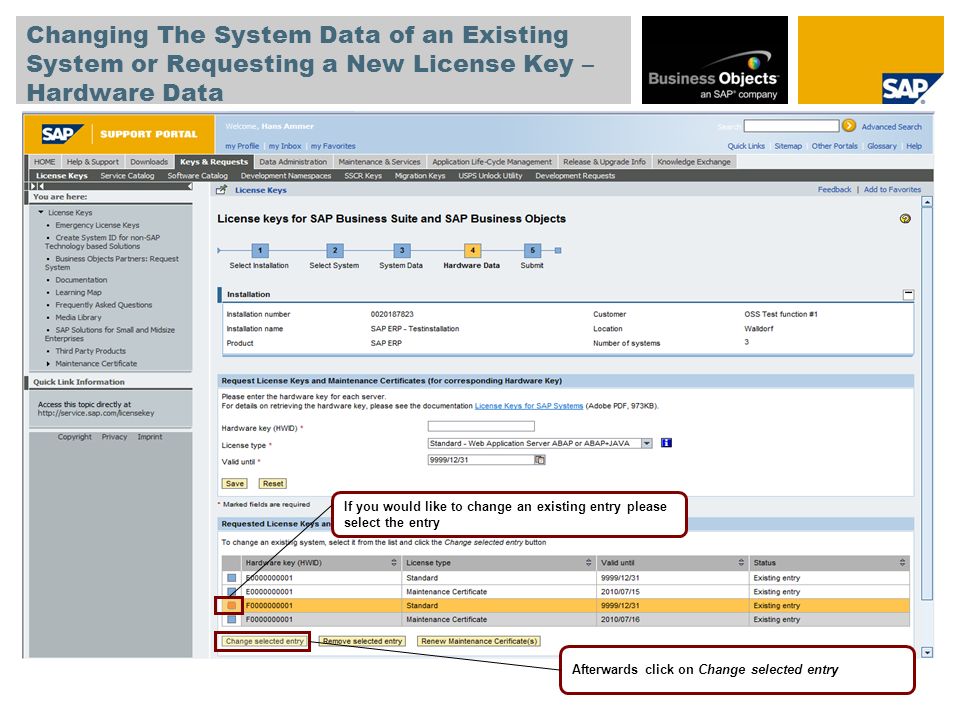The width and height of the screenshot is (960, 720).
Task: Click the License Keys page share icon
Action: click(221, 190)
